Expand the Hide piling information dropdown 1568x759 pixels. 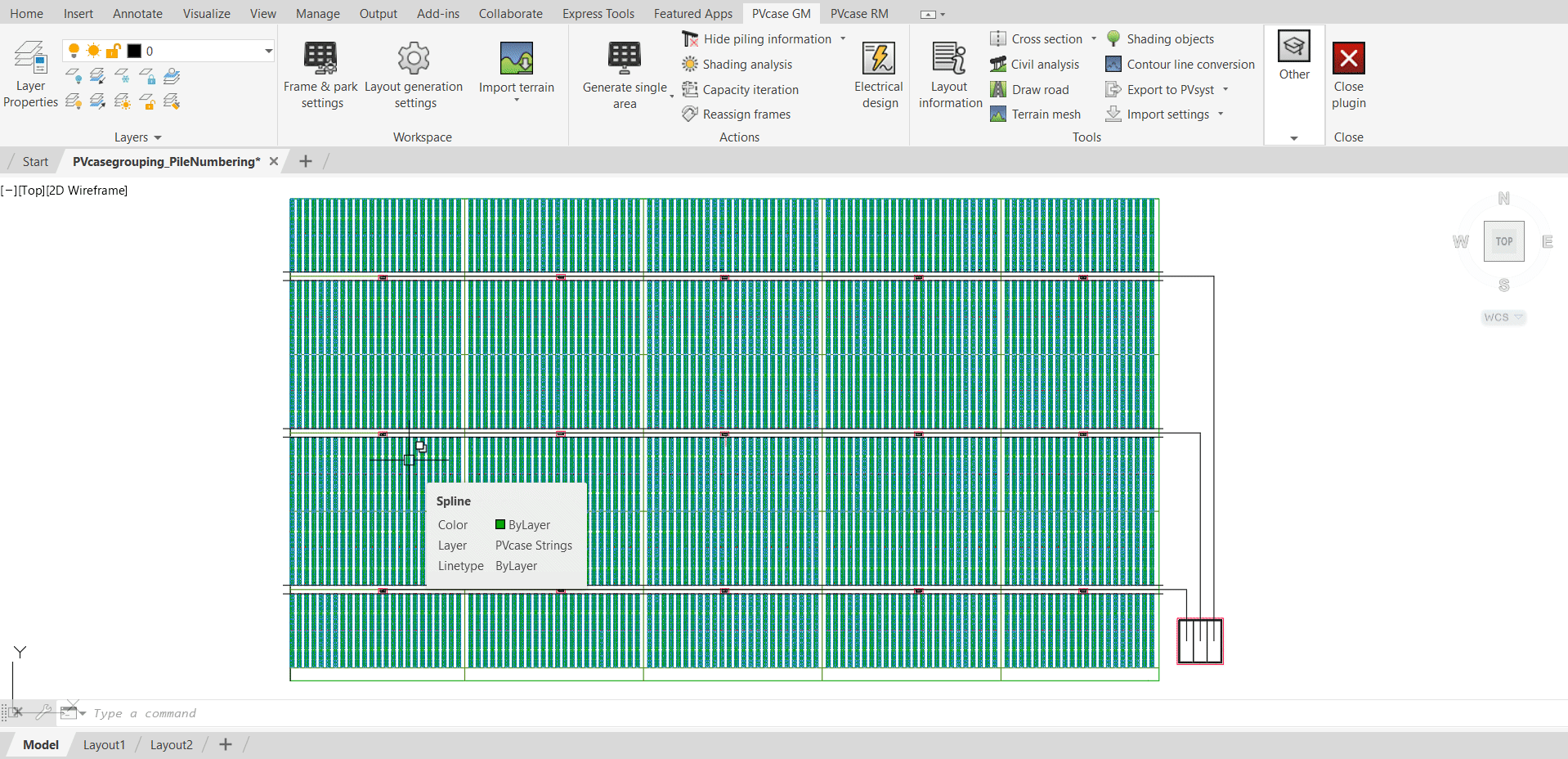[x=842, y=38]
